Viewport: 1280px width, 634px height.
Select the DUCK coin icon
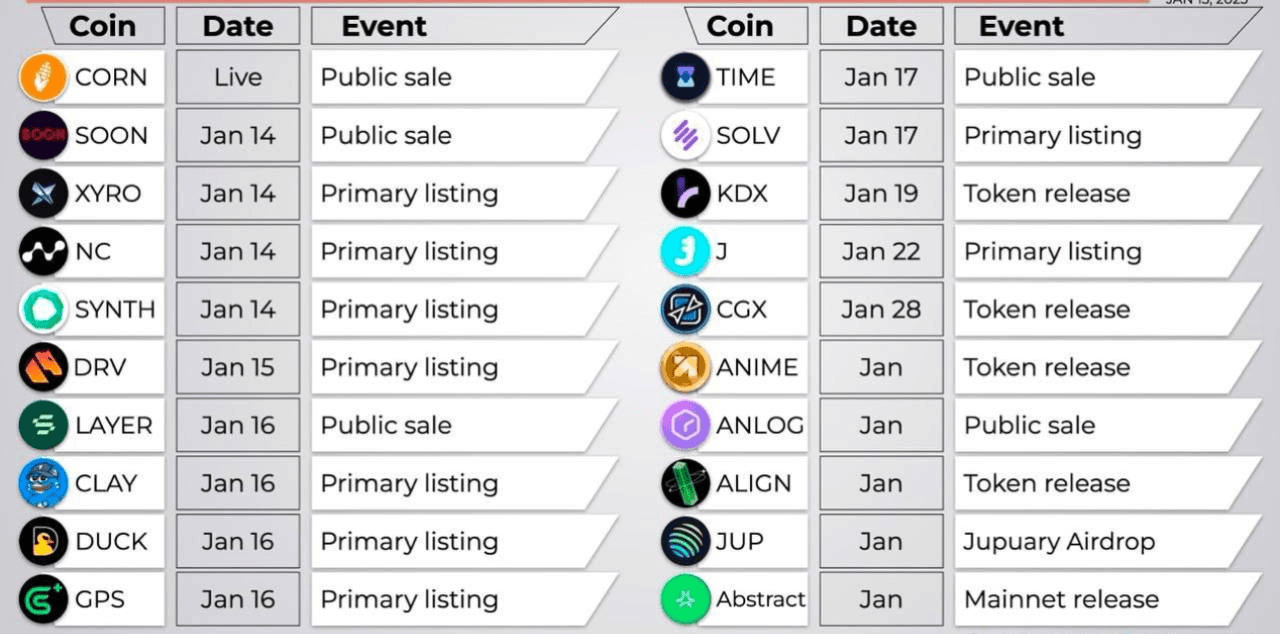43,541
